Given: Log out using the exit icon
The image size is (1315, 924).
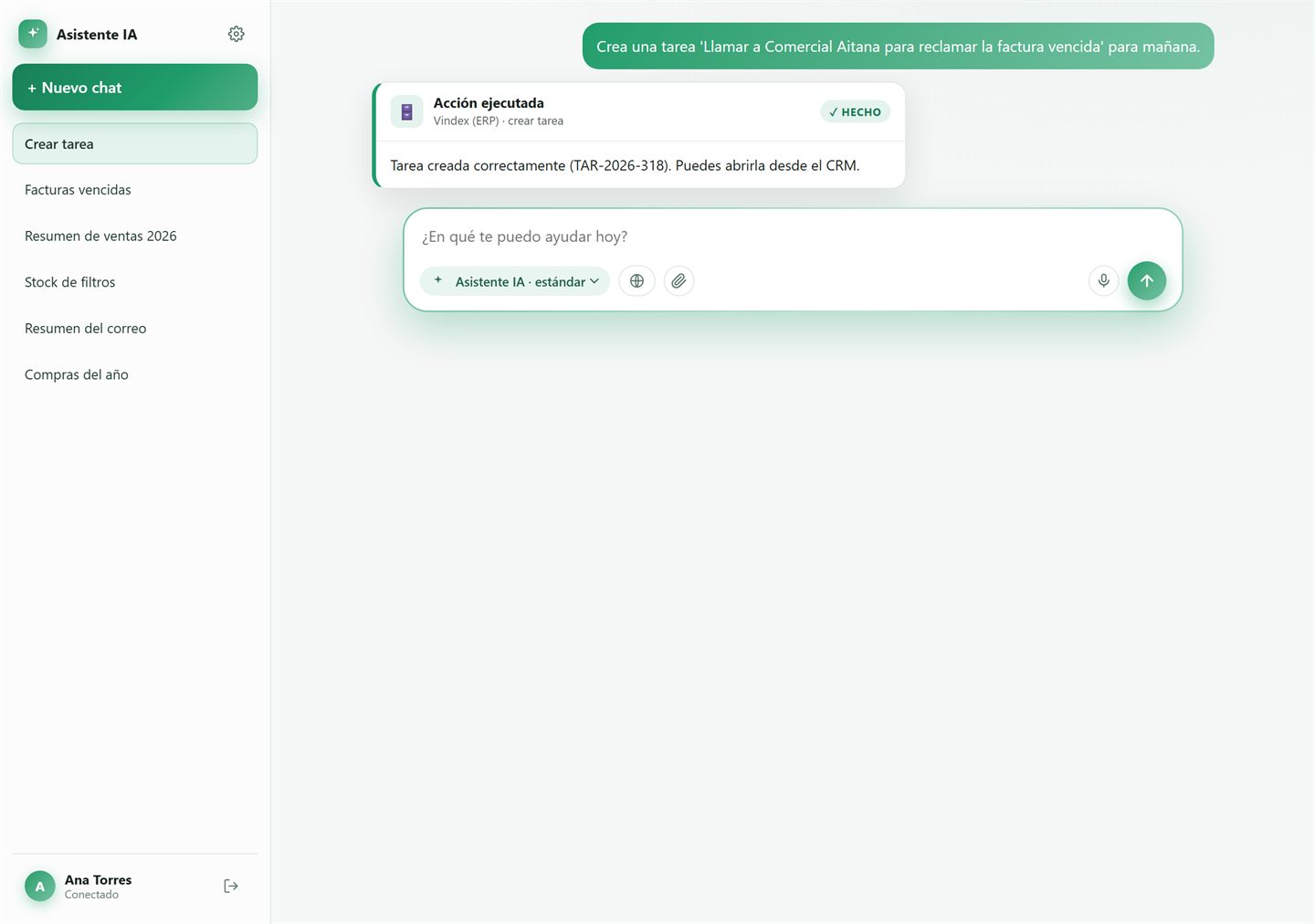Looking at the screenshot, I should 231,886.
